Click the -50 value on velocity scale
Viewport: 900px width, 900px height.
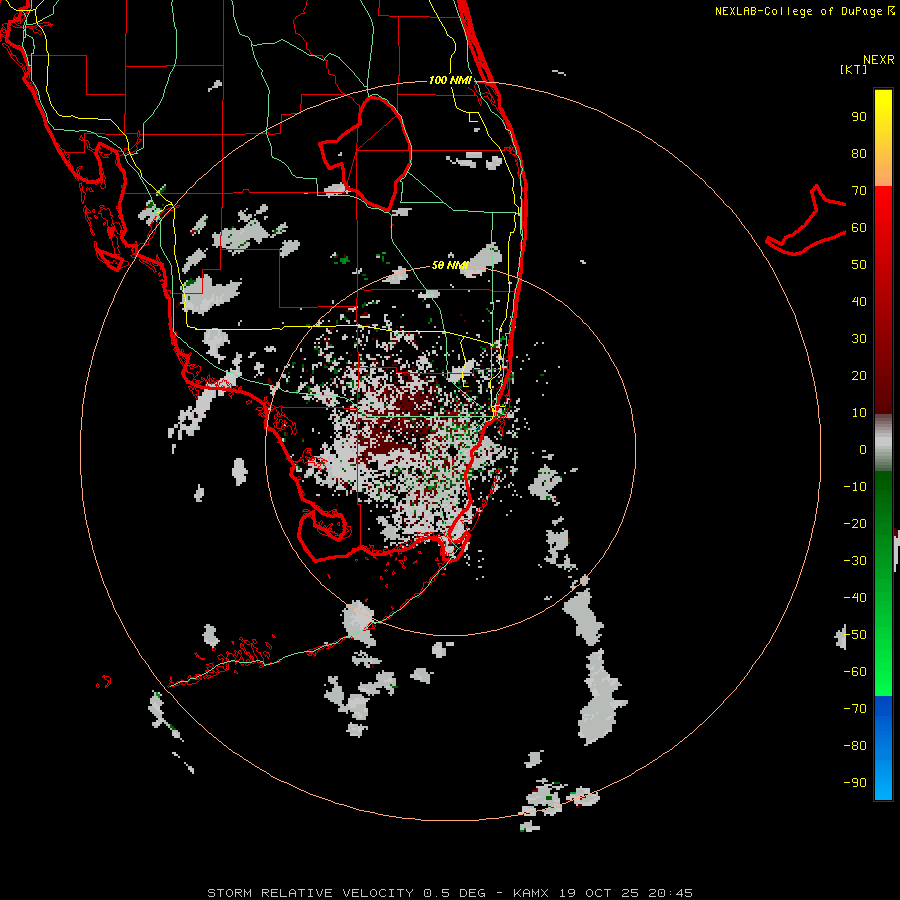pyautogui.click(x=855, y=635)
